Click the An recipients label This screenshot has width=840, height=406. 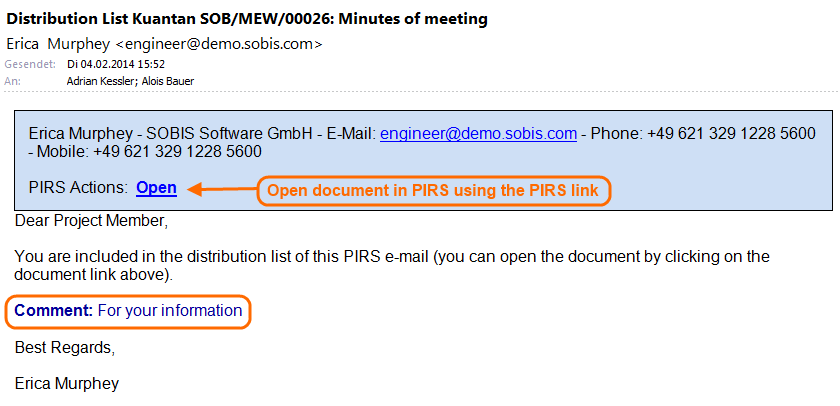[13, 81]
